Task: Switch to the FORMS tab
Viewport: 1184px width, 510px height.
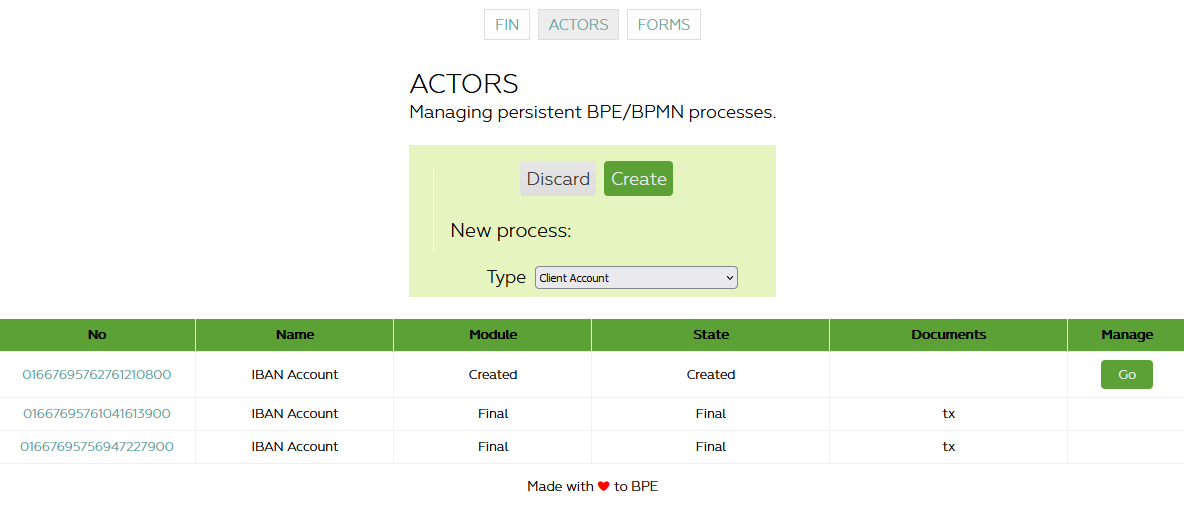Action: click(x=664, y=25)
